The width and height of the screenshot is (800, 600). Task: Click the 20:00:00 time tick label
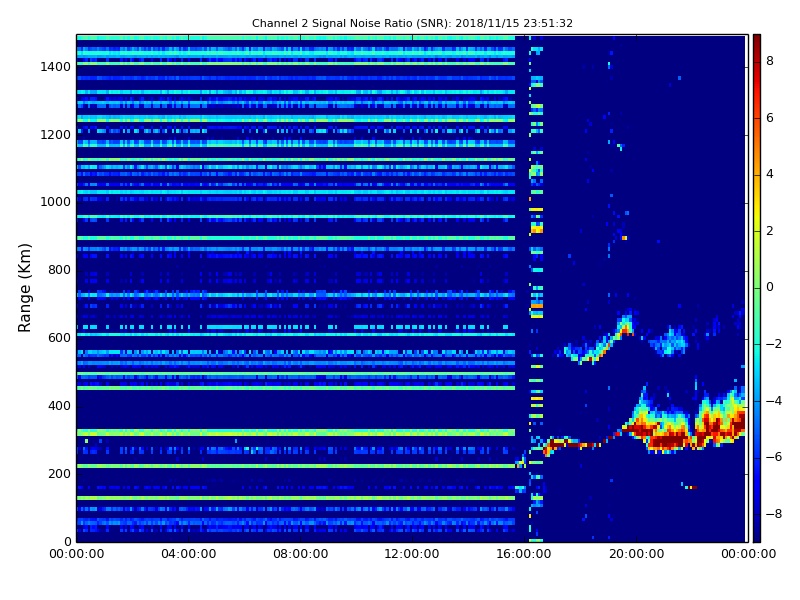click(x=636, y=554)
